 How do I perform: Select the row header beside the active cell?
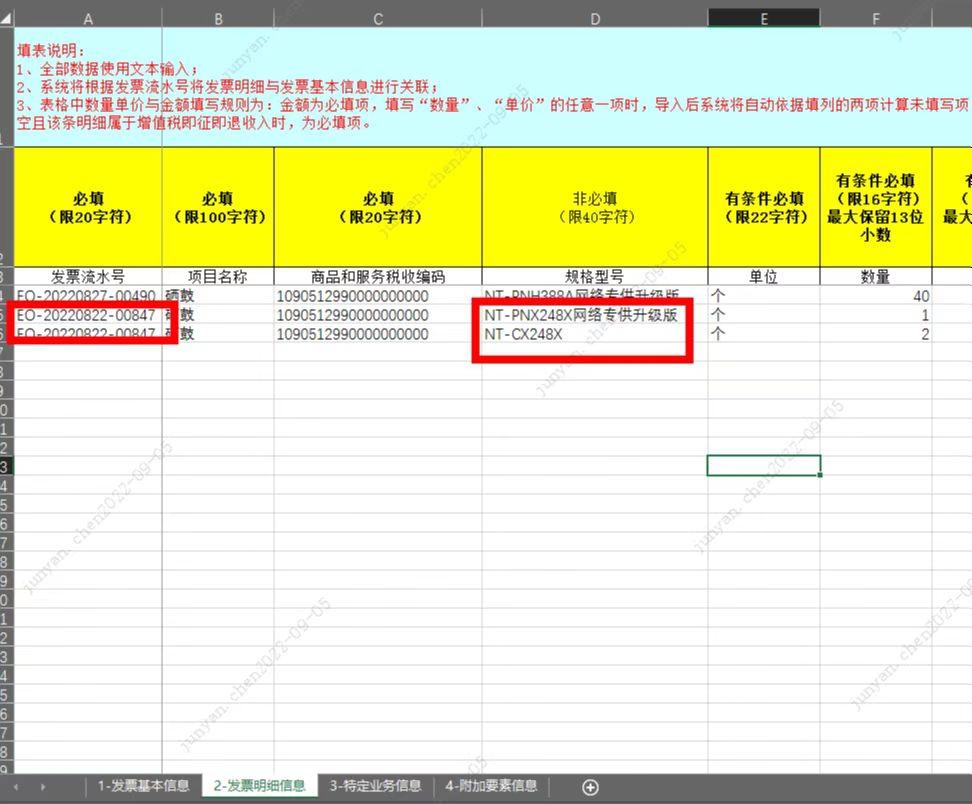point(8,465)
